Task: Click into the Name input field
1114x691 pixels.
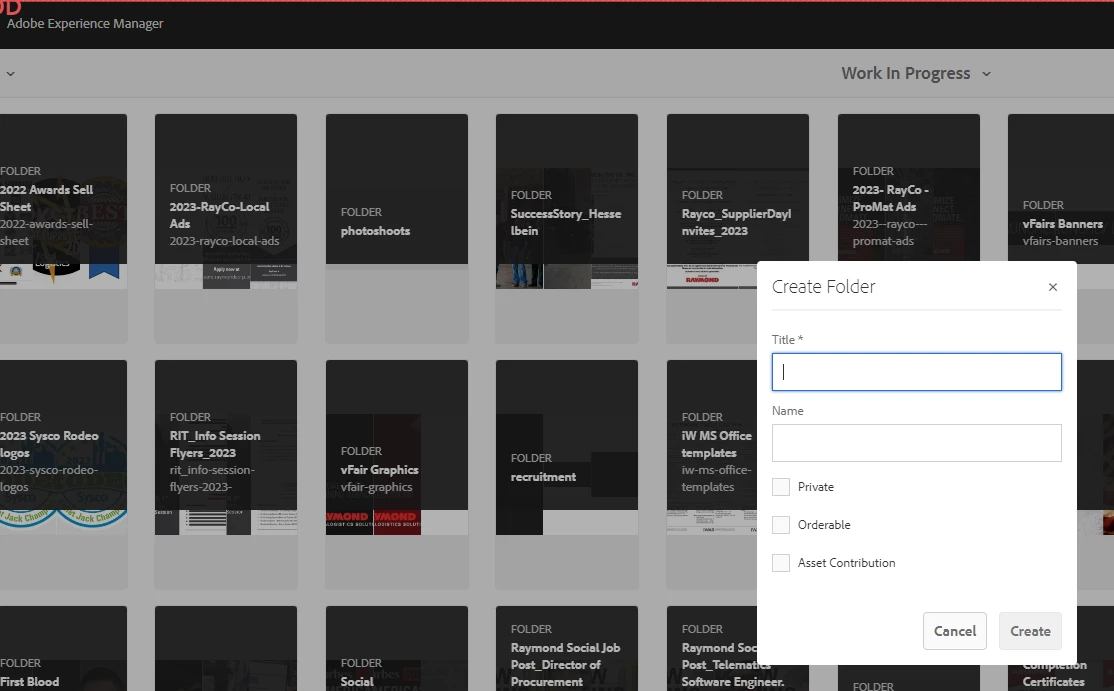Action: click(x=916, y=443)
